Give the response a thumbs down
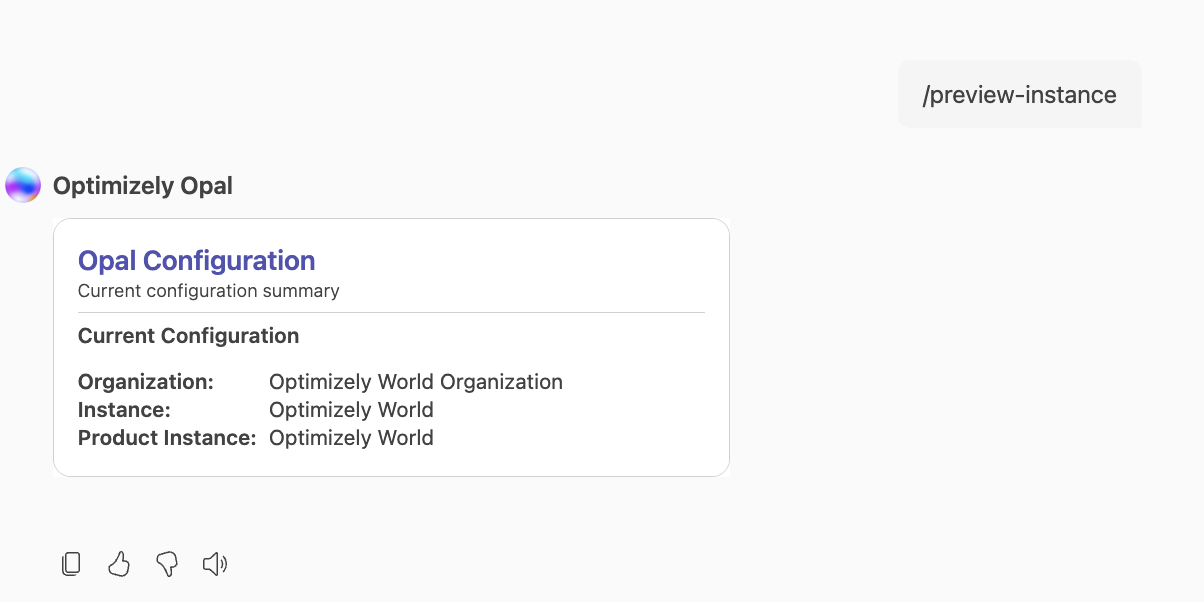The width and height of the screenshot is (1204, 602). click(x=166, y=563)
